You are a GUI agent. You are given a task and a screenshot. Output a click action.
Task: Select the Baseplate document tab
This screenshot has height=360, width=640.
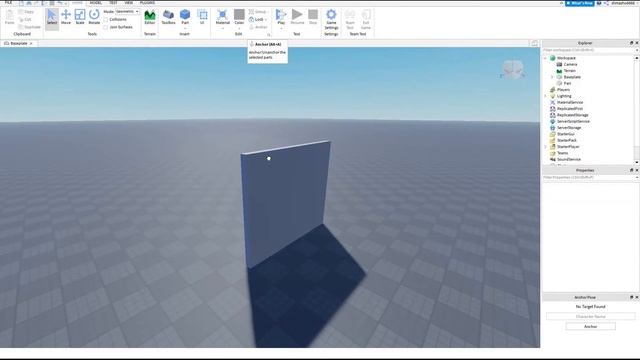coord(18,43)
